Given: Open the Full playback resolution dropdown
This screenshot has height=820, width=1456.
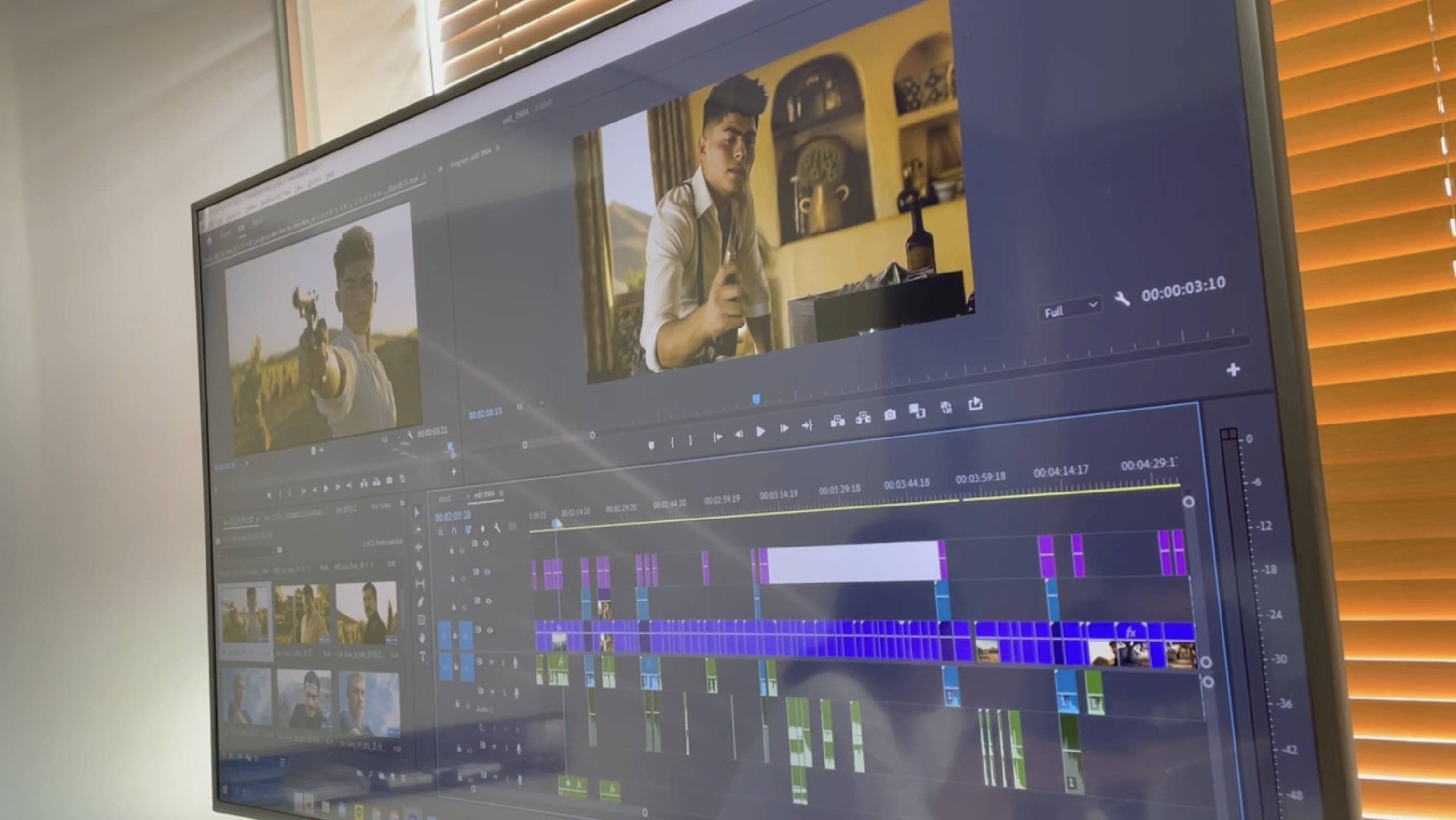Looking at the screenshot, I should 1071,309.
